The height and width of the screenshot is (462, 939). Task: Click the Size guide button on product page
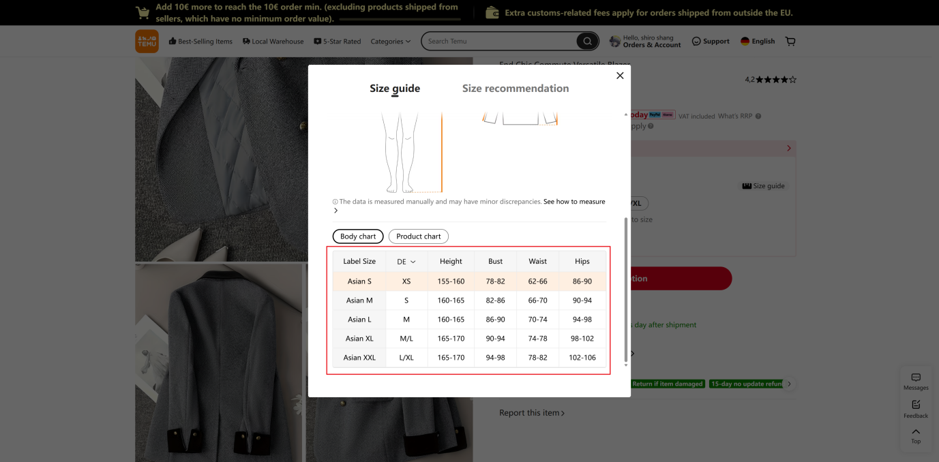[x=763, y=186]
